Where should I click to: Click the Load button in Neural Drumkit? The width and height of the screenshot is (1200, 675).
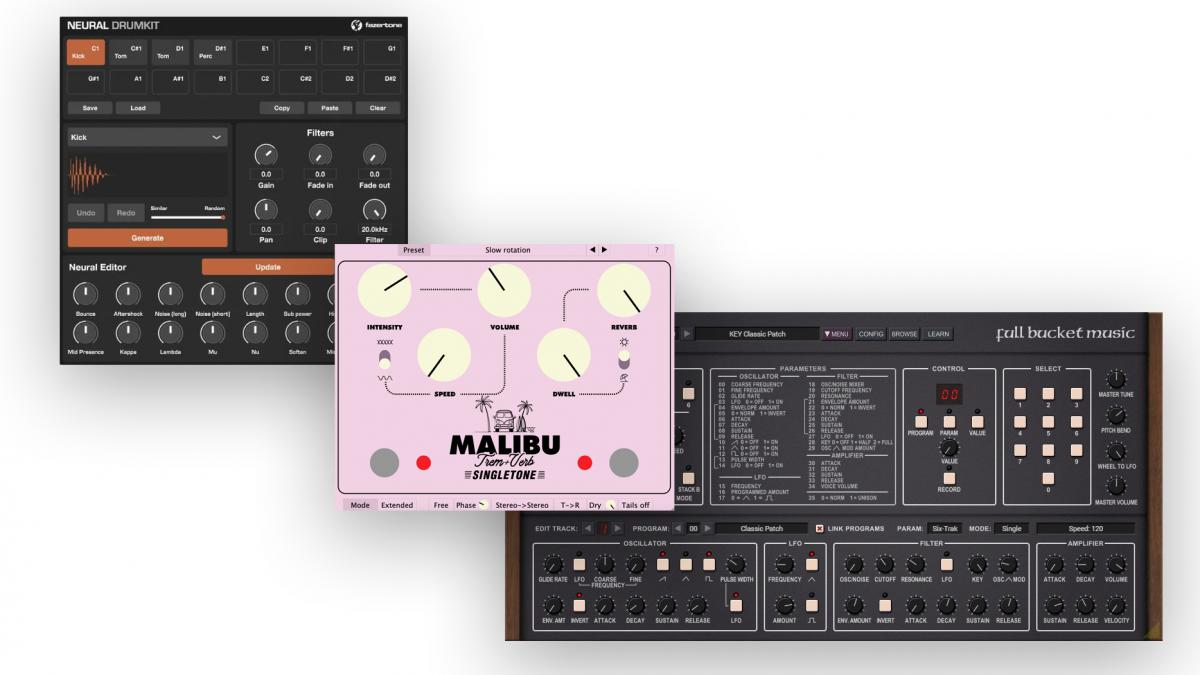point(138,108)
